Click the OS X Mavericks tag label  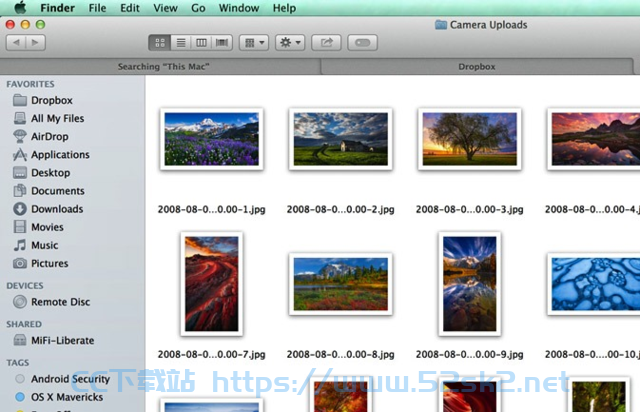point(67,397)
